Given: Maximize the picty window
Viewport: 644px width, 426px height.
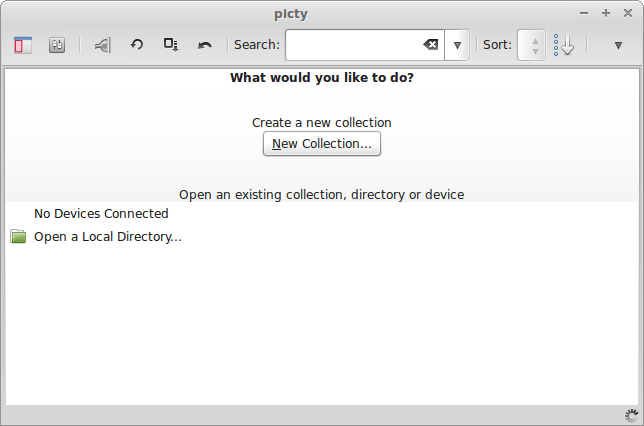Looking at the screenshot, I should 606,12.
